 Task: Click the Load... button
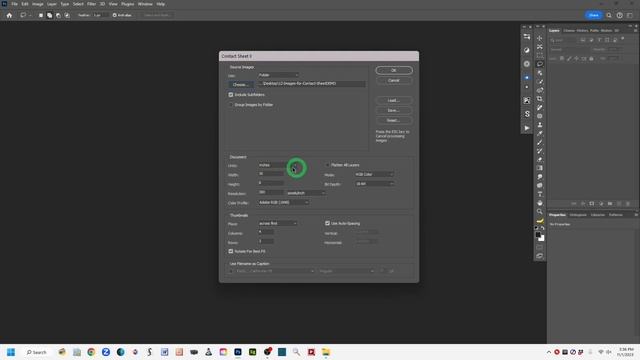[x=394, y=100]
